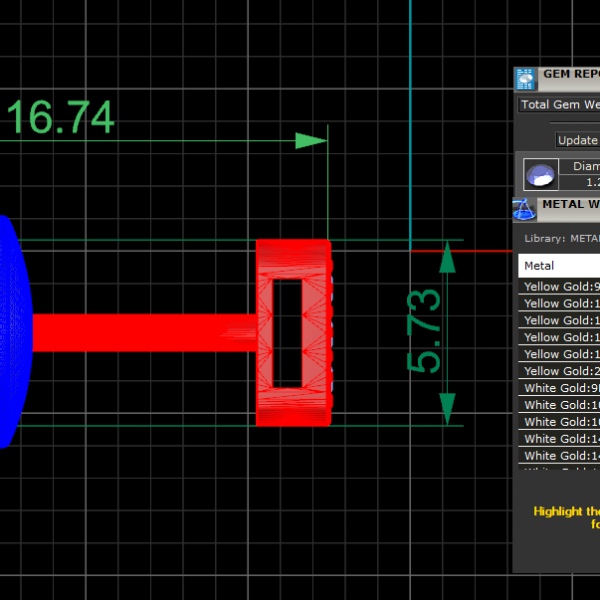Click the Total Gem Weight field
Image resolution: width=600 pixels, height=600 pixels.
pyautogui.click(x=559, y=104)
